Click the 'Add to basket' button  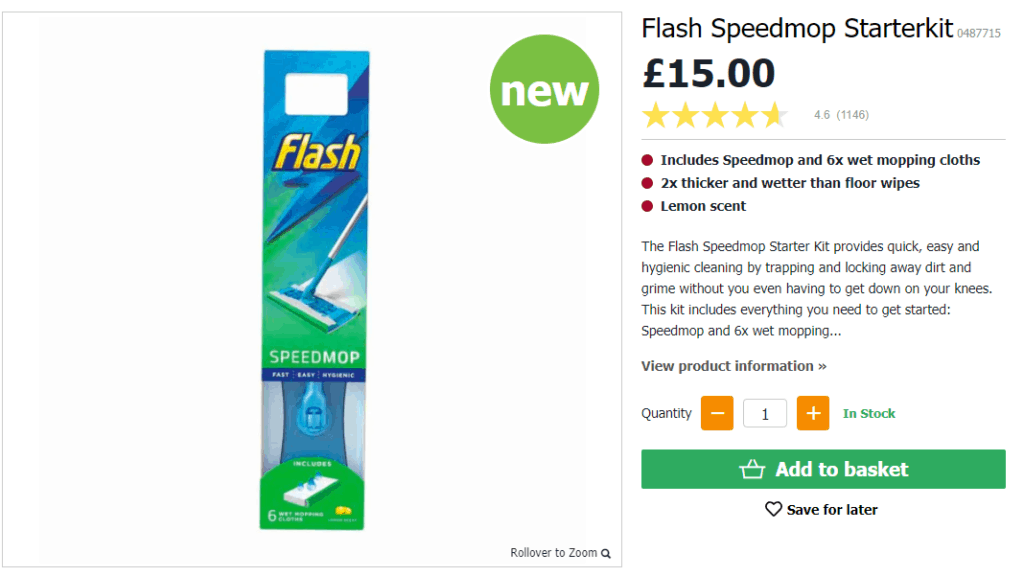pos(822,468)
